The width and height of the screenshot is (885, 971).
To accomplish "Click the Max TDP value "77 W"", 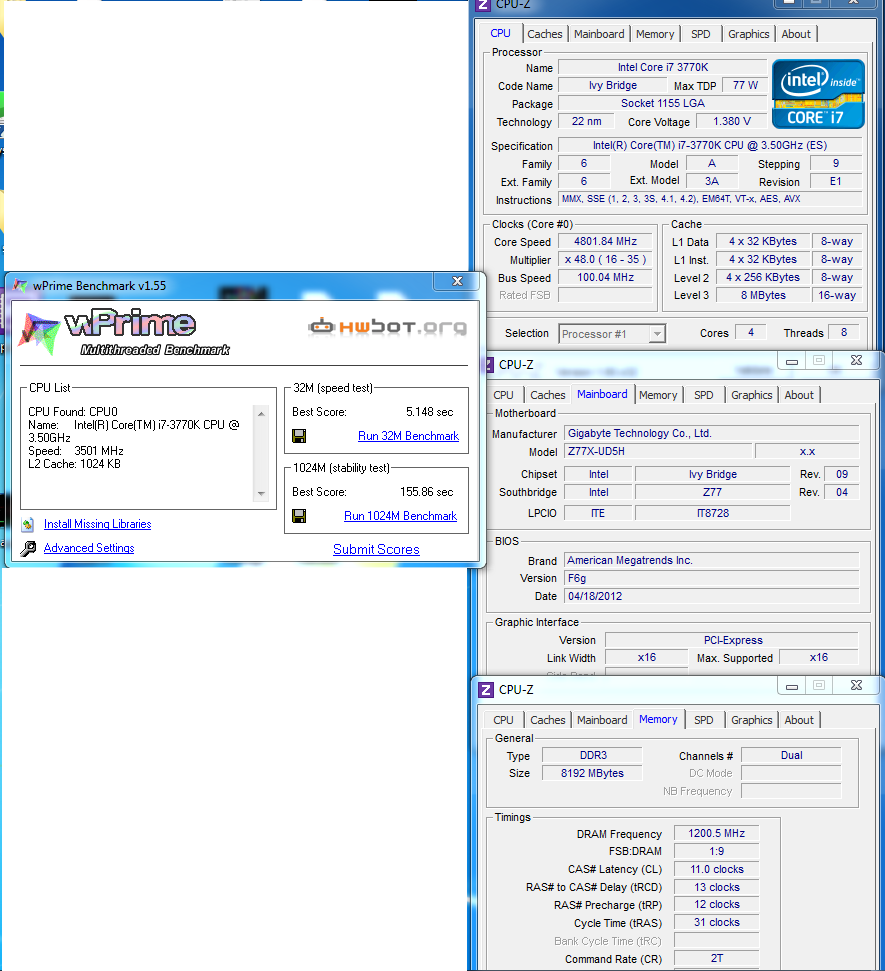I will 745,85.
